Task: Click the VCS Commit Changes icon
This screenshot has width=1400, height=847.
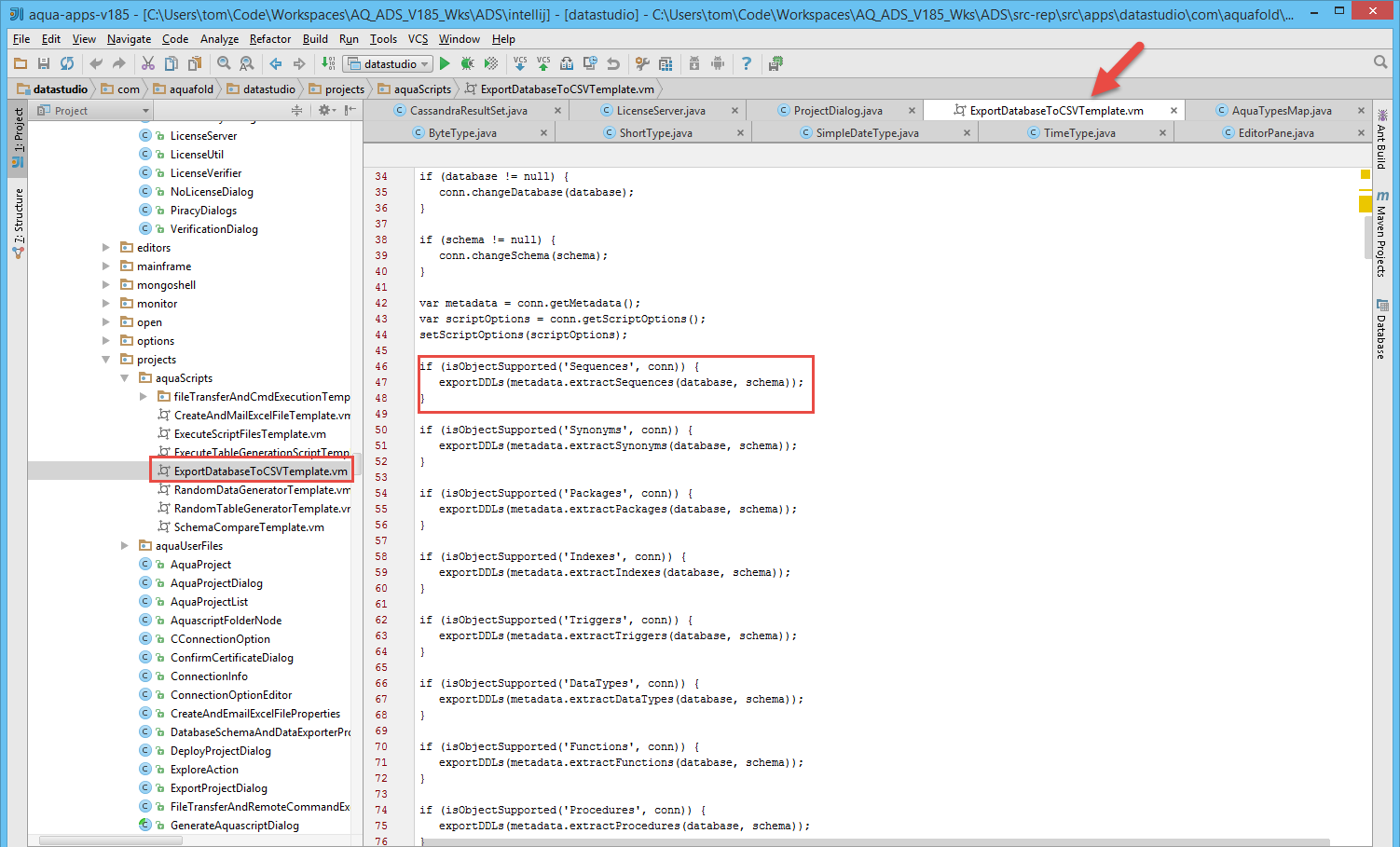Action: pyautogui.click(x=543, y=63)
